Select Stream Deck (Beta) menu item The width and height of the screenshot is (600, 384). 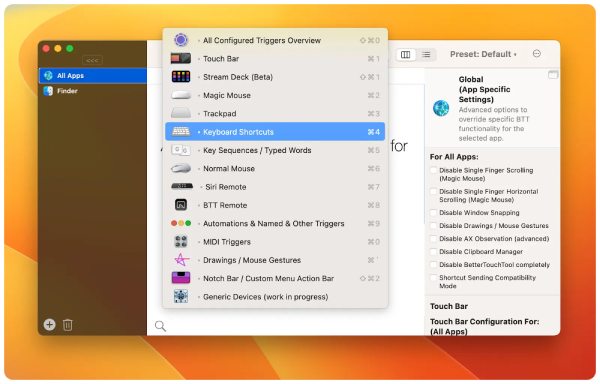(275, 77)
